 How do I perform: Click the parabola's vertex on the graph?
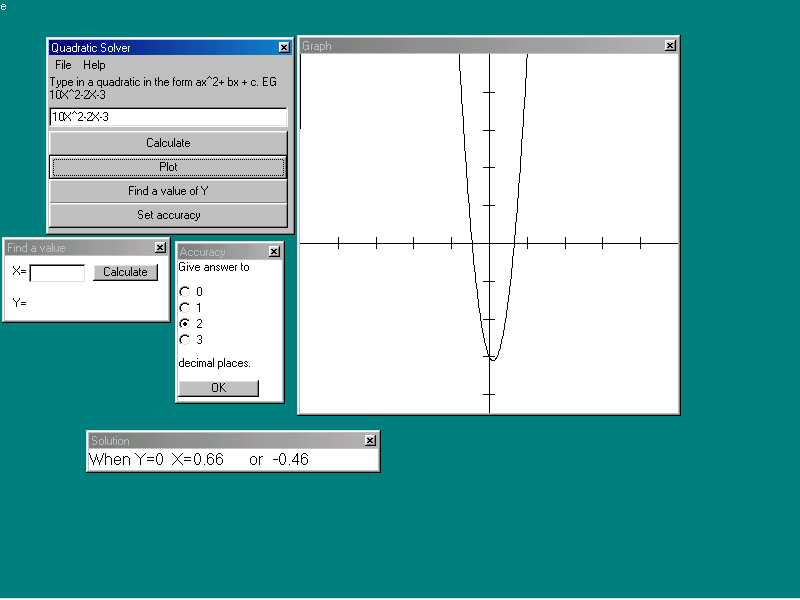tap(493, 359)
